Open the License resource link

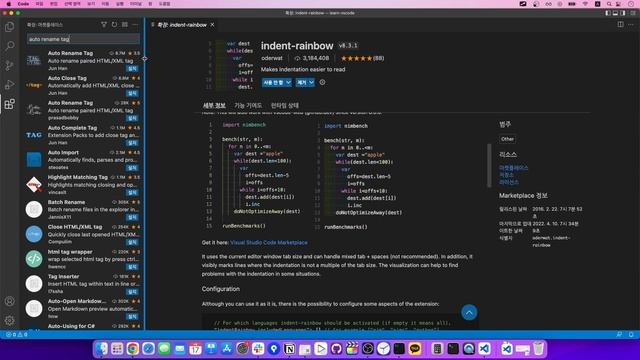click(x=509, y=182)
